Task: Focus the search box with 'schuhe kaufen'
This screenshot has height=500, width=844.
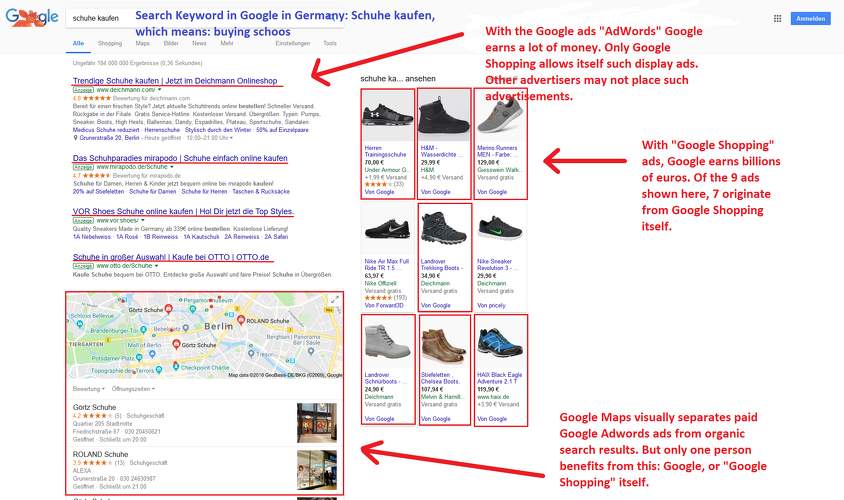Action: point(205,18)
